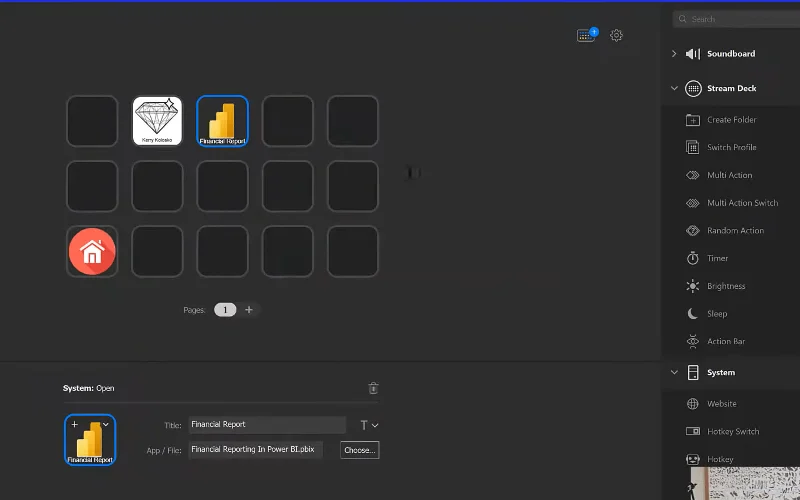Select Website action label

click(x=721, y=404)
